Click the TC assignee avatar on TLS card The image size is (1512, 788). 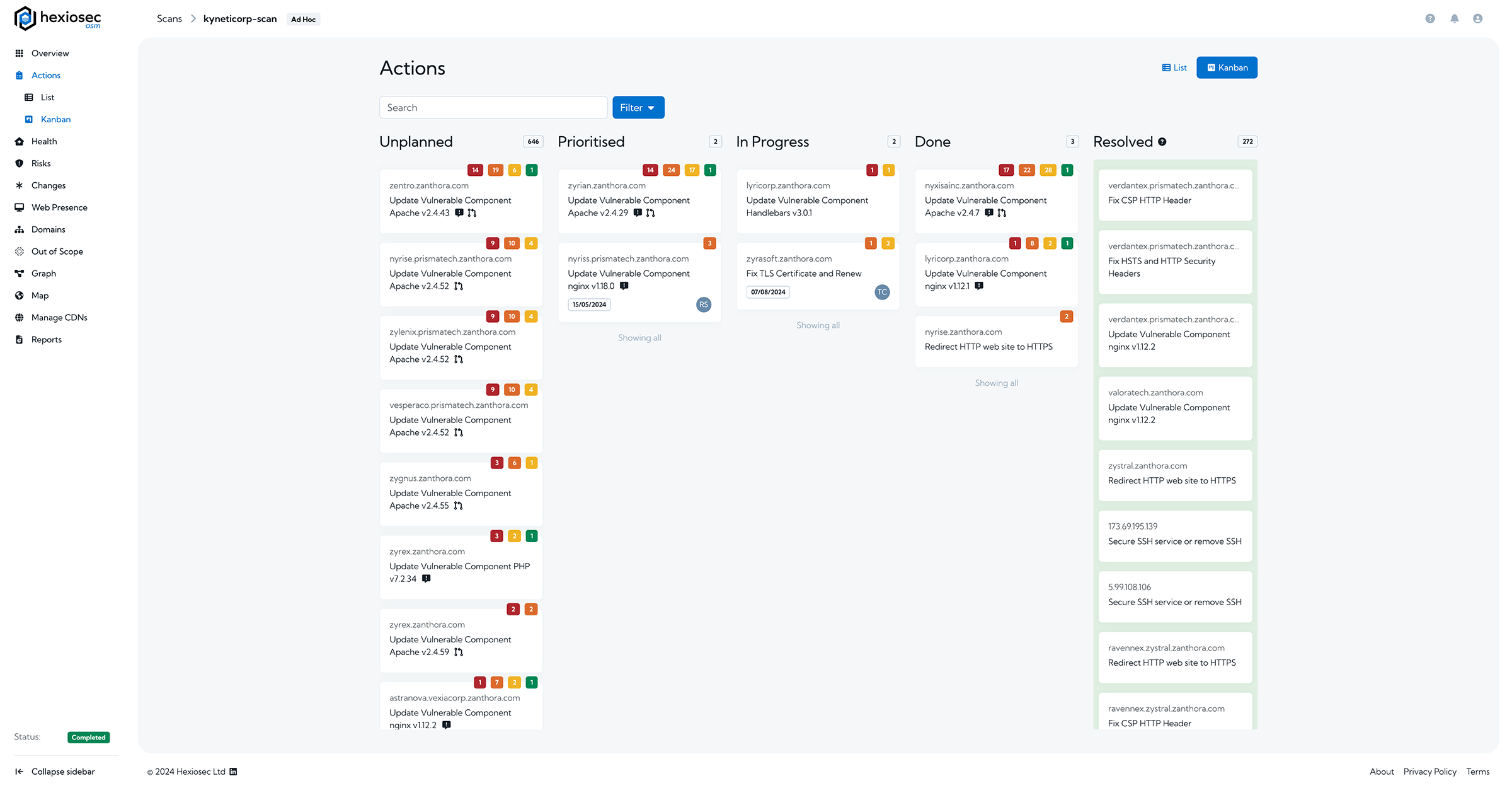(x=882, y=292)
